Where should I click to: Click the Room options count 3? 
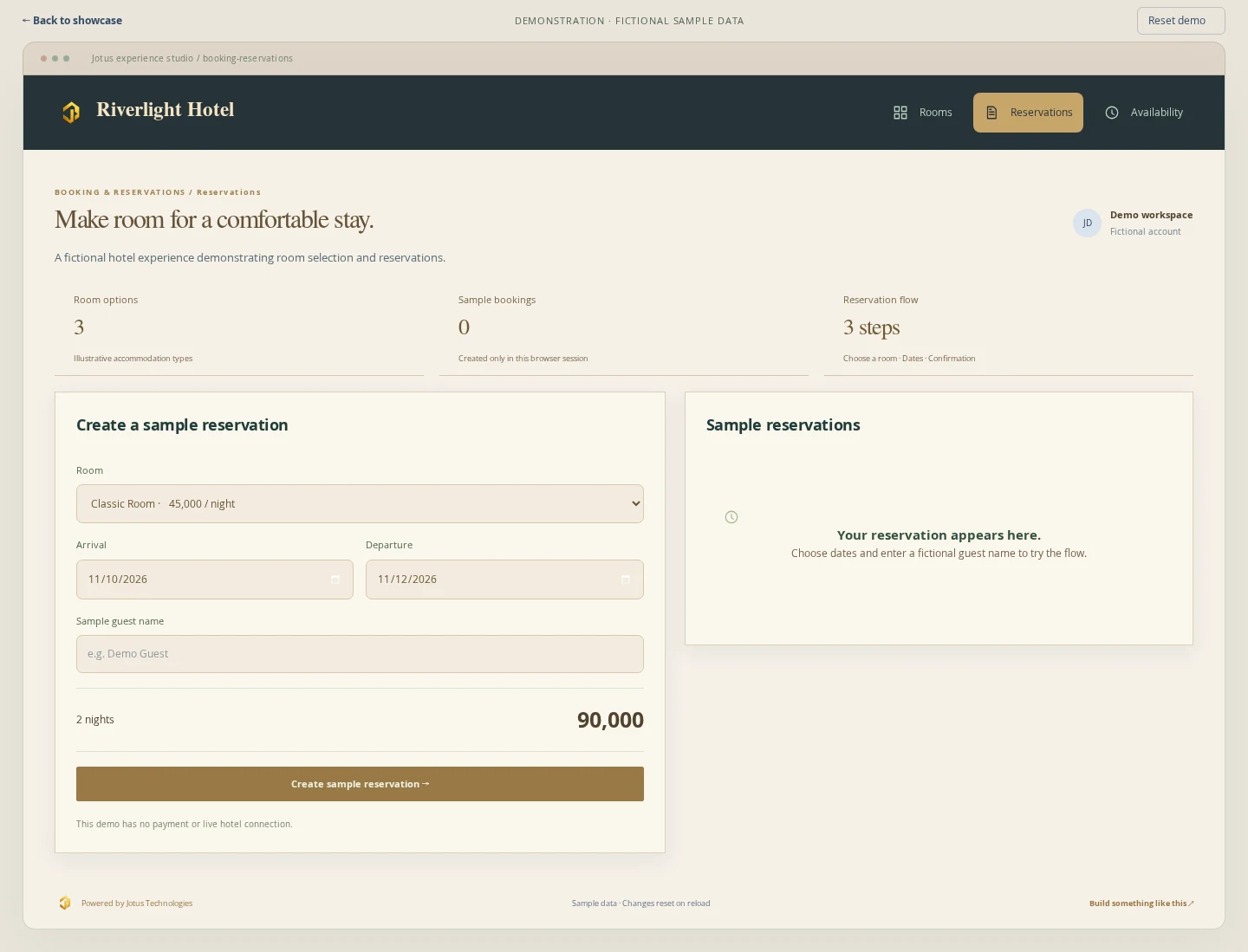click(x=79, y=327)
